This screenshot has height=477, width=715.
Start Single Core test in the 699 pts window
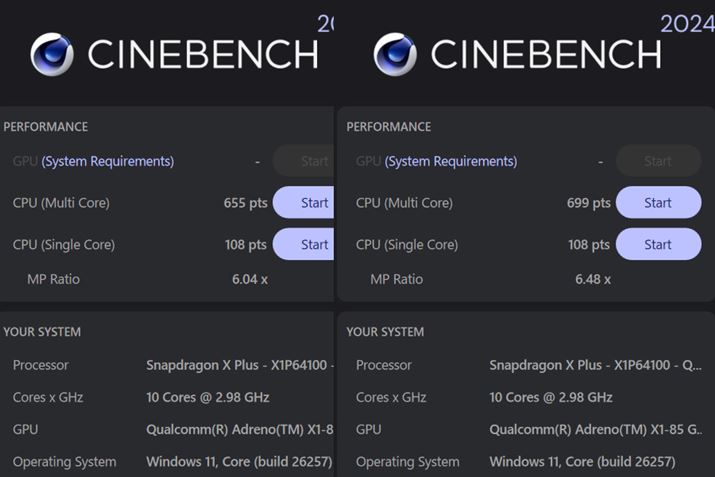click(x=657, y=244)
